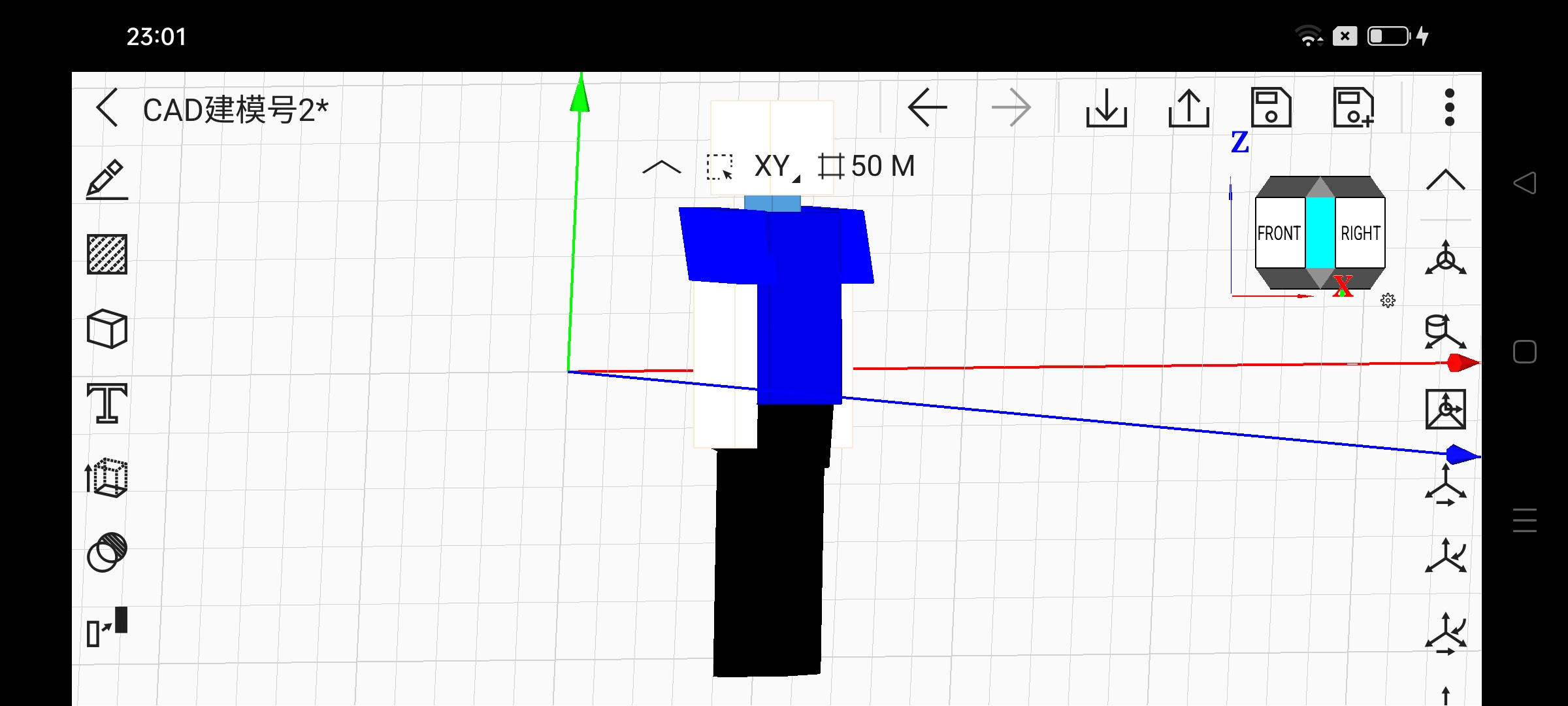The width and height of the screenshot is (1568, 706).
Task: Open the extrude tool
Action: click(x=107, y=478)
